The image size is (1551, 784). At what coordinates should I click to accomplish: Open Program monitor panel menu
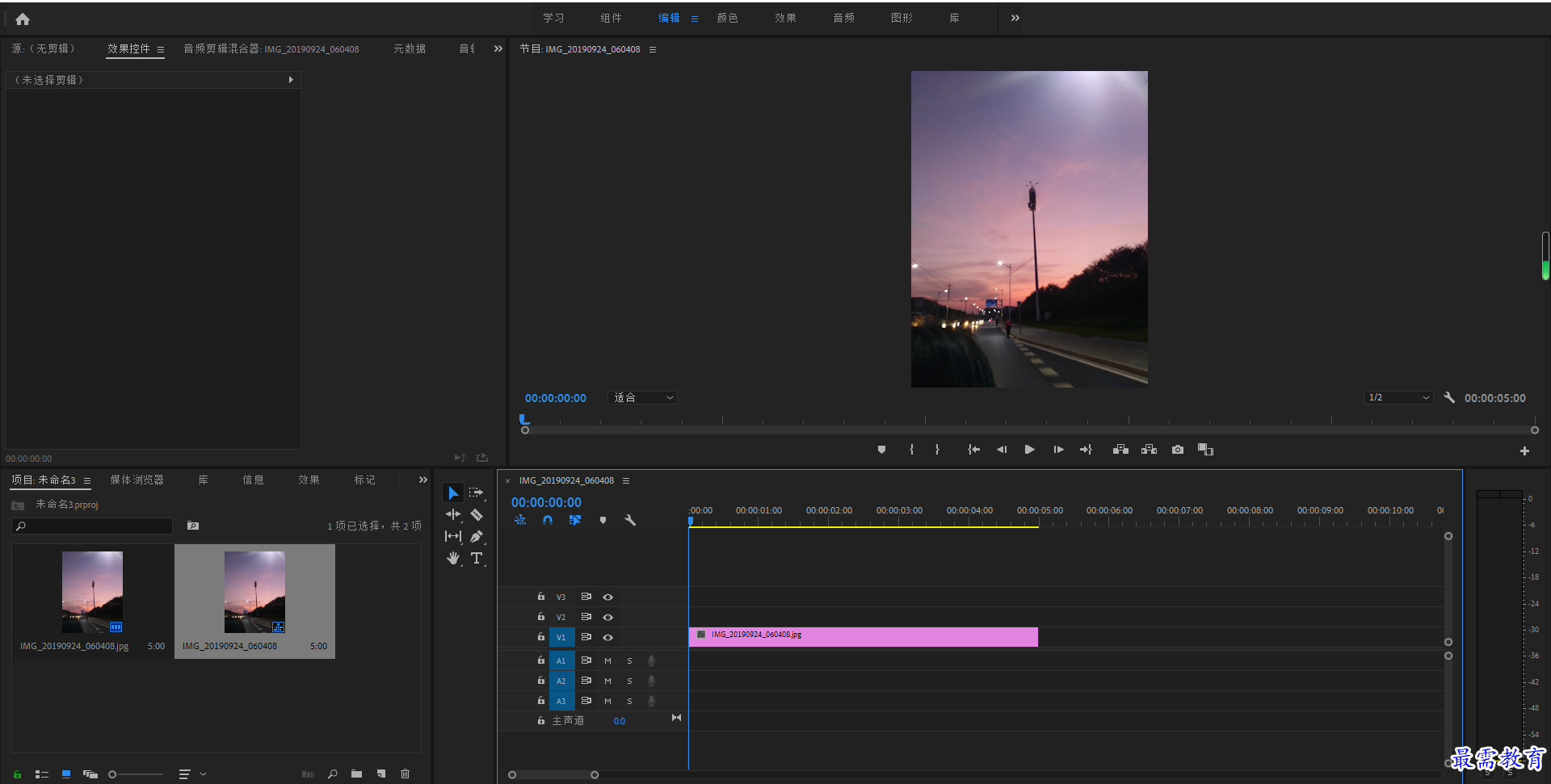(653, 49)
